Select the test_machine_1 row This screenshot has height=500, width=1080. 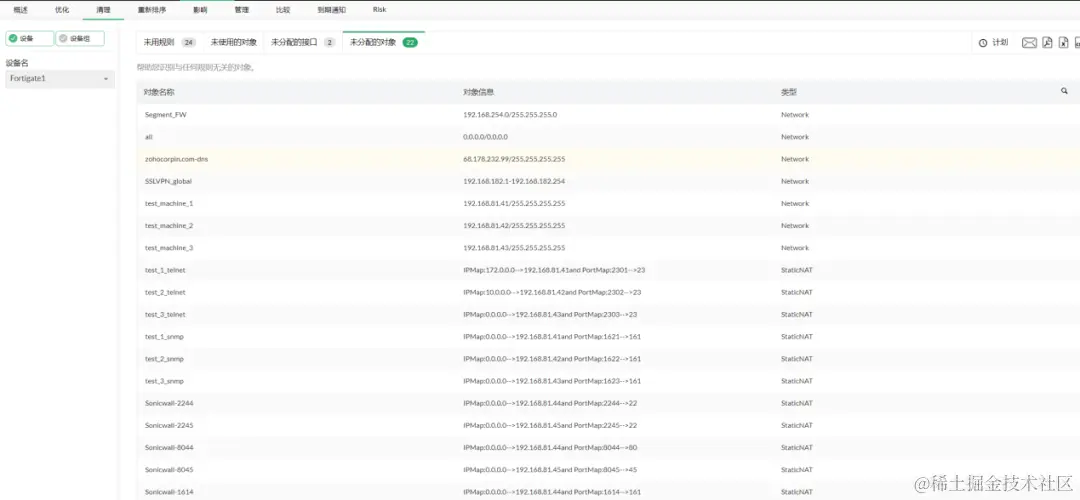608,204
